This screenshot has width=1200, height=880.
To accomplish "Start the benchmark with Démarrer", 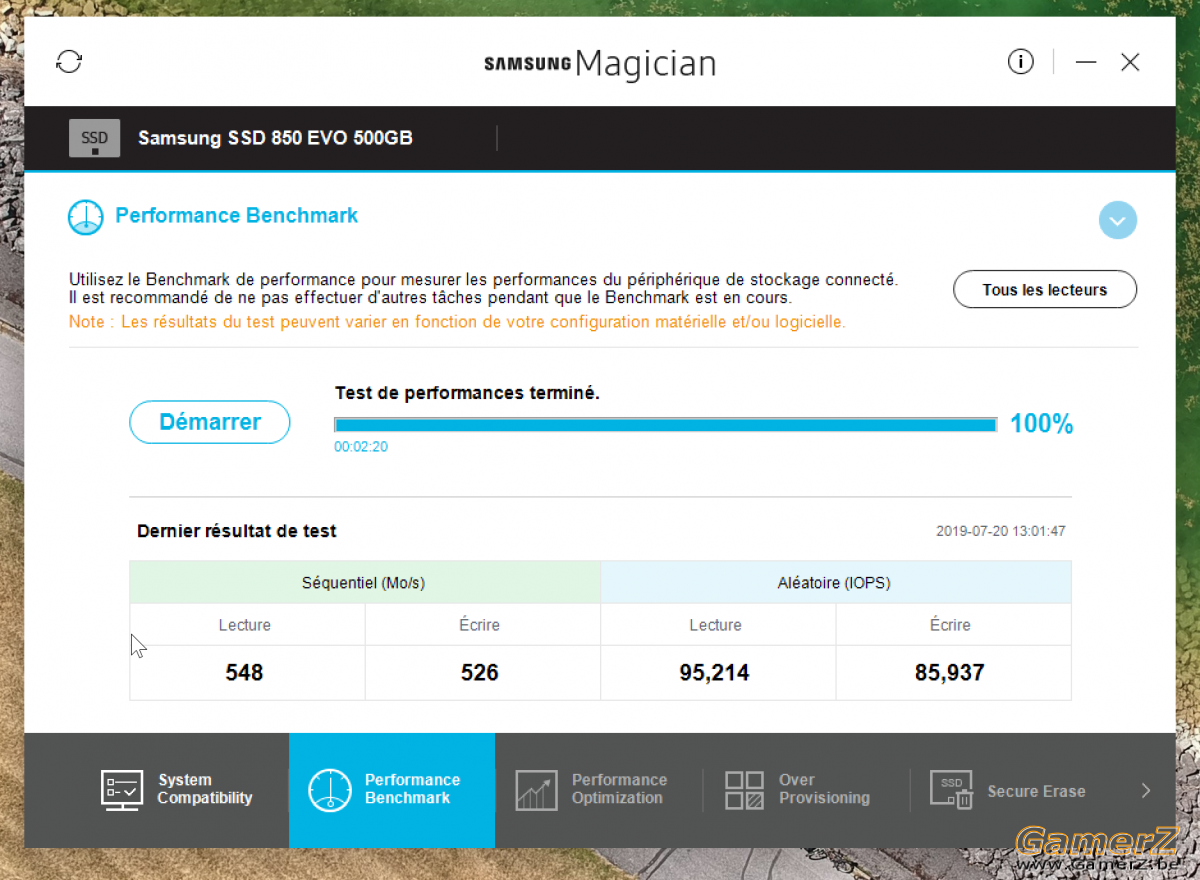I will pyautogui.click(x=210, y=422).
